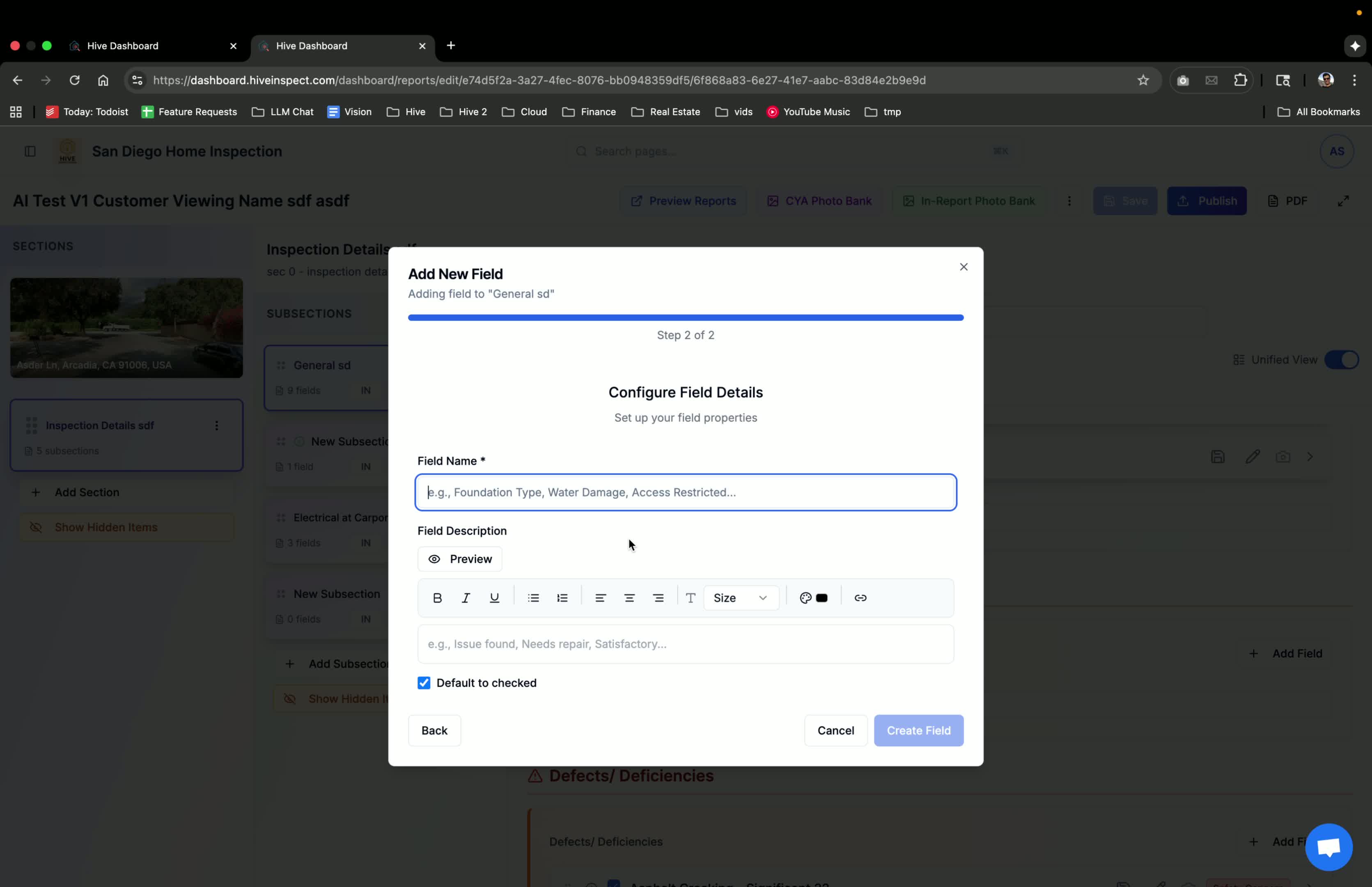Open the All Bookmarks folder
Image resolution: width=1372 pixels, height=887 pixels.
[x=1318, y=112]
